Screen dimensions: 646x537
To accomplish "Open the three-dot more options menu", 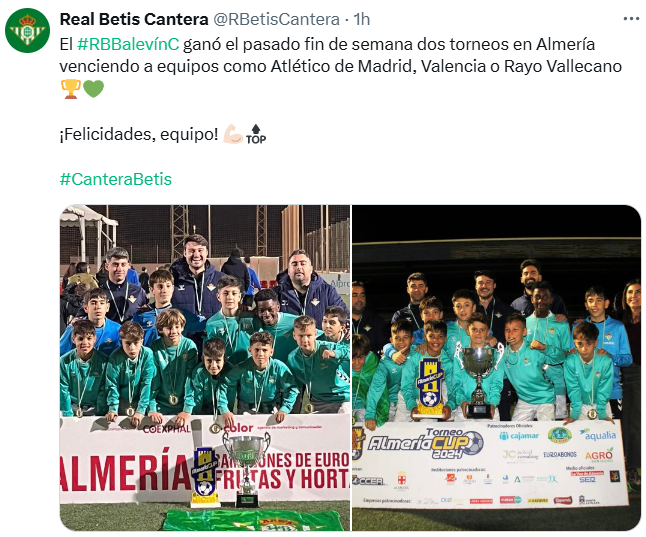I will tap(631, 19).
